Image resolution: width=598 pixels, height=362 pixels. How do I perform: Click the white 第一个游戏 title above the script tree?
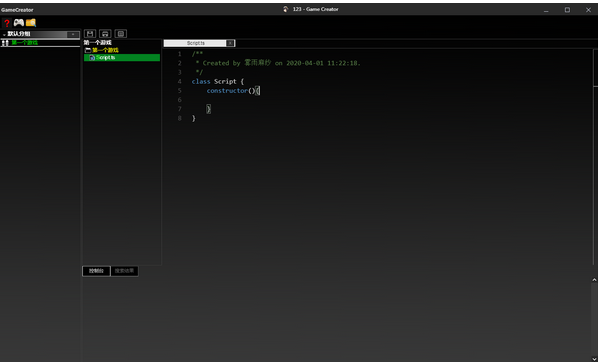(98, 43)
